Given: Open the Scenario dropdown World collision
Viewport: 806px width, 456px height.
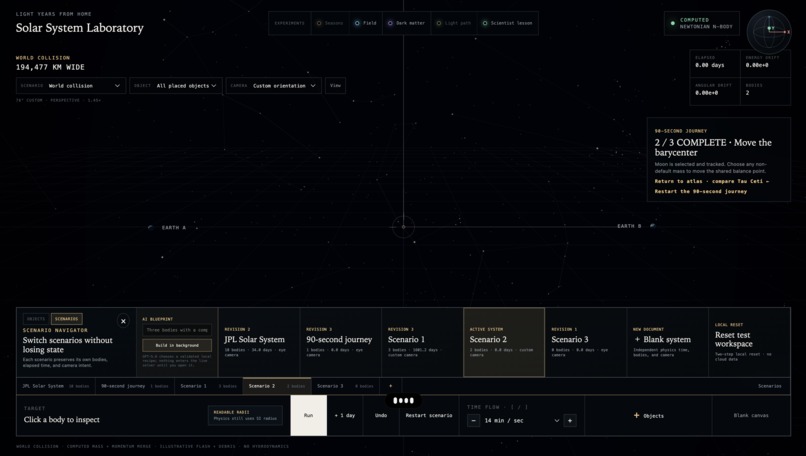Looking at the screenshot, I should (x=71, y=86).
